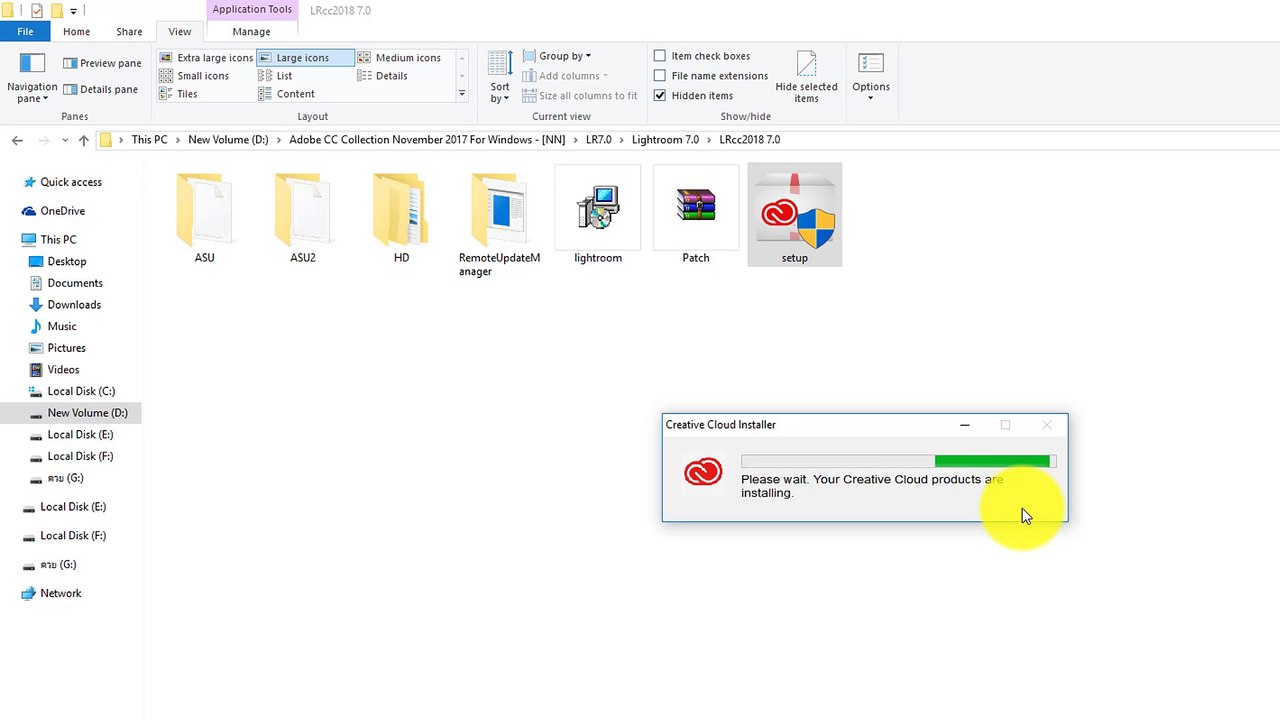Open the Group by dropdown
1280x720 pixels.
pyautogui.click(x=557, y=56)
